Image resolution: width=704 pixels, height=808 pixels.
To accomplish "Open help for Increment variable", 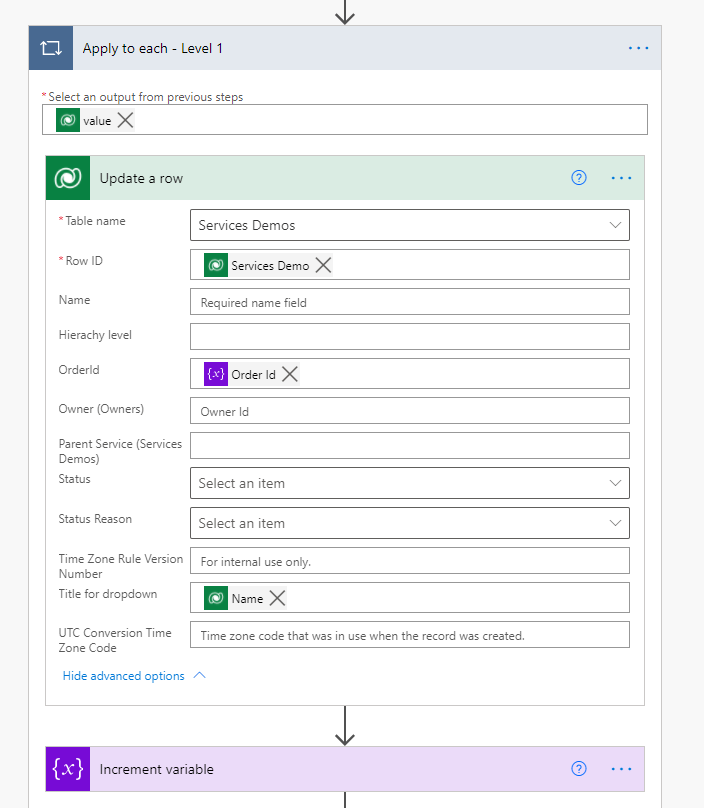I will [578, 769].
